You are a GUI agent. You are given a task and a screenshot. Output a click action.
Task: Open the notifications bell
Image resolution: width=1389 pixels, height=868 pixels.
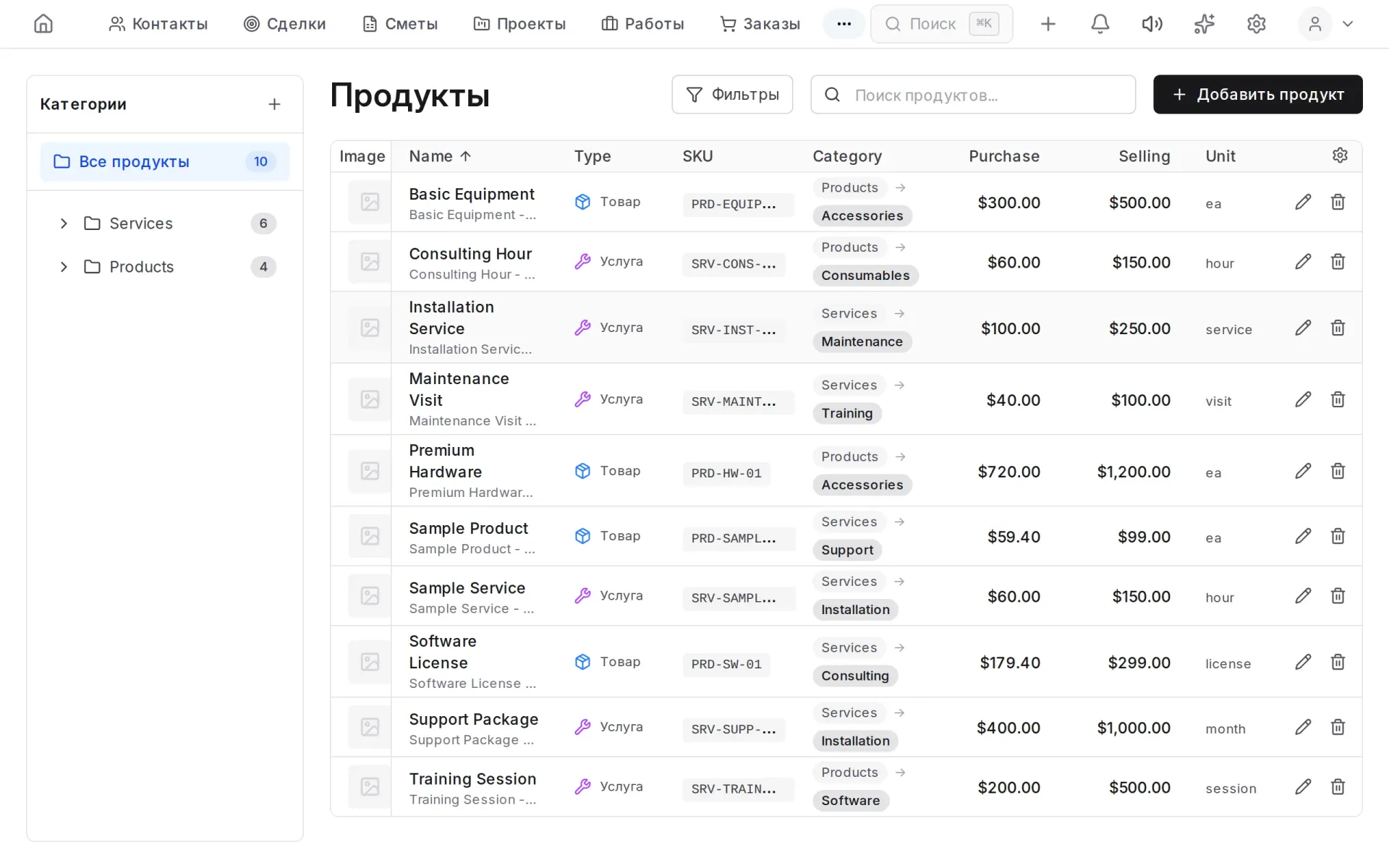click(x=1100, y=24)
